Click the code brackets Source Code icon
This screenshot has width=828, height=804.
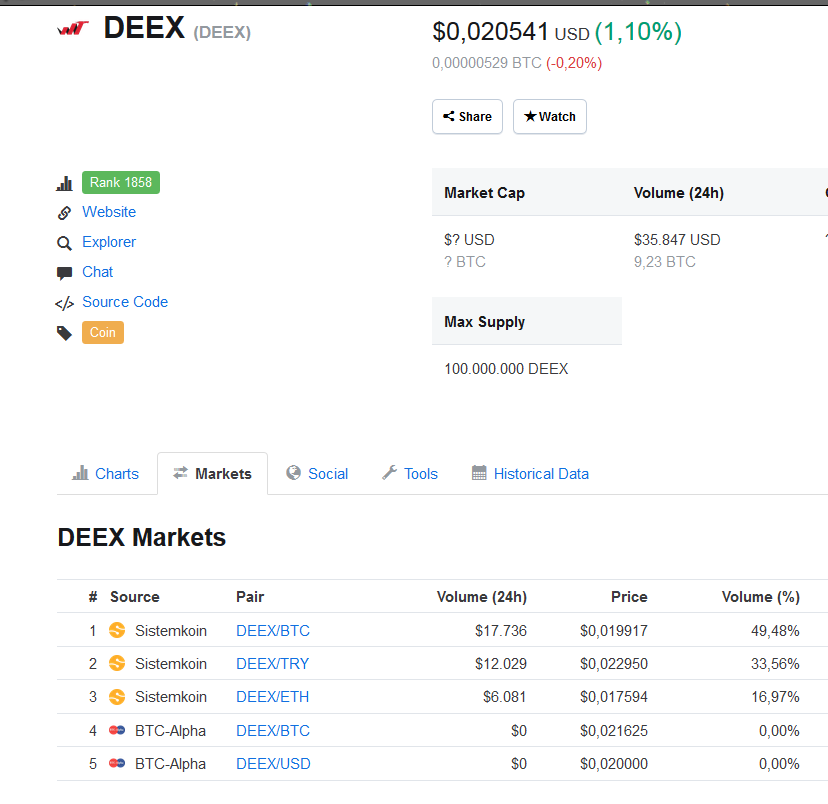[x=64, y=304]
